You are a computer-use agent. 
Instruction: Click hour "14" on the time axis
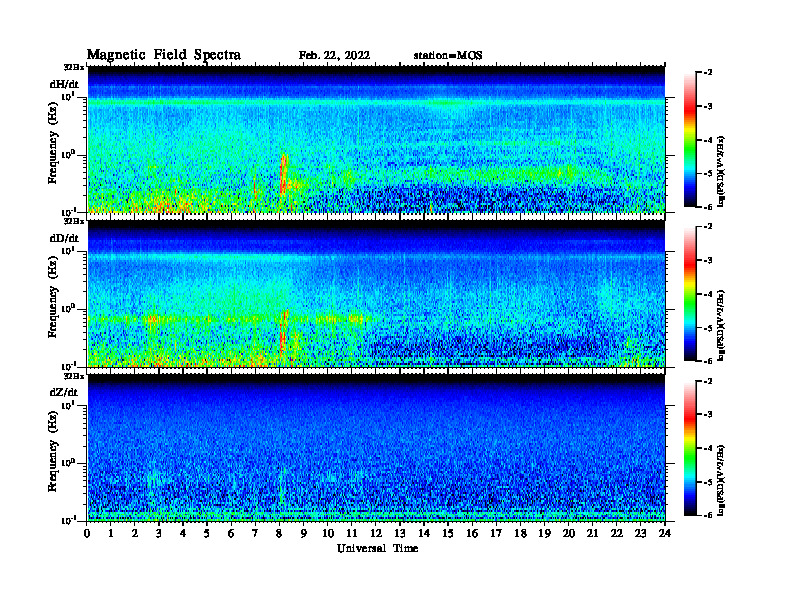coord(424,534)
